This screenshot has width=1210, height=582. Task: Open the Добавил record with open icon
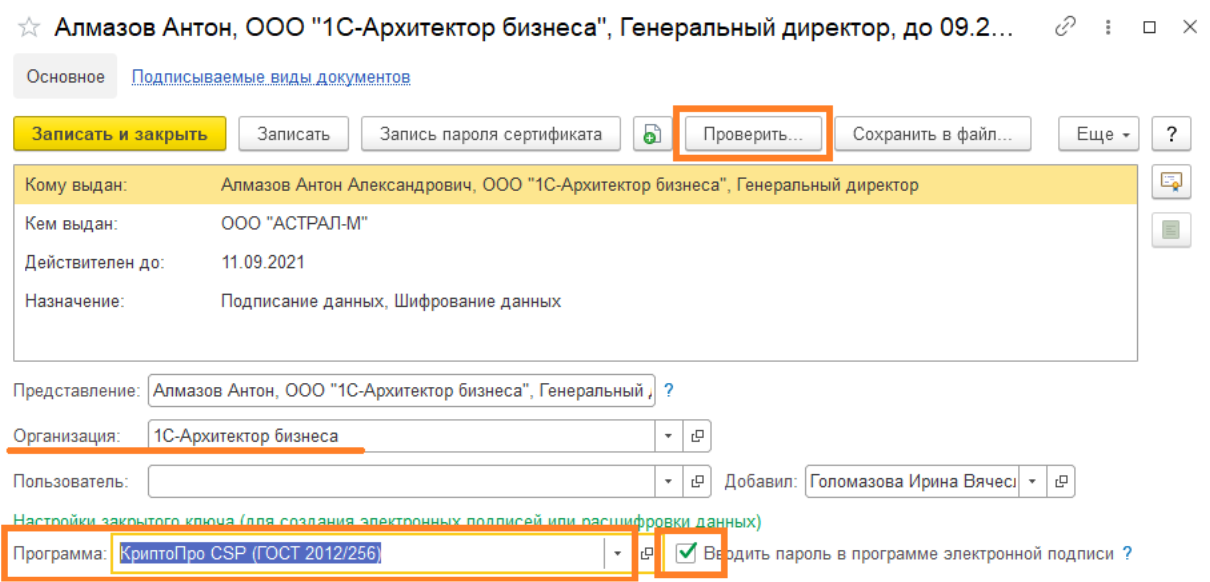pos(1060,481)
